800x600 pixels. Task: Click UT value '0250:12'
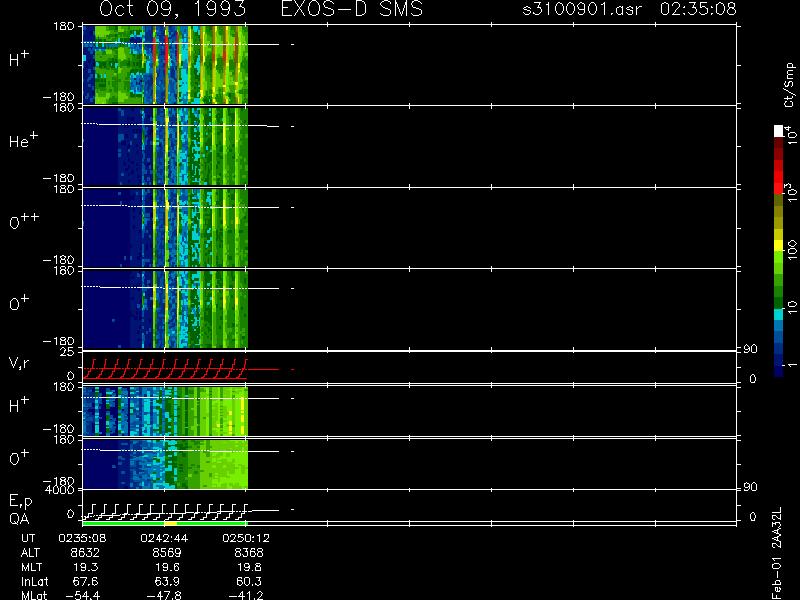245,538
